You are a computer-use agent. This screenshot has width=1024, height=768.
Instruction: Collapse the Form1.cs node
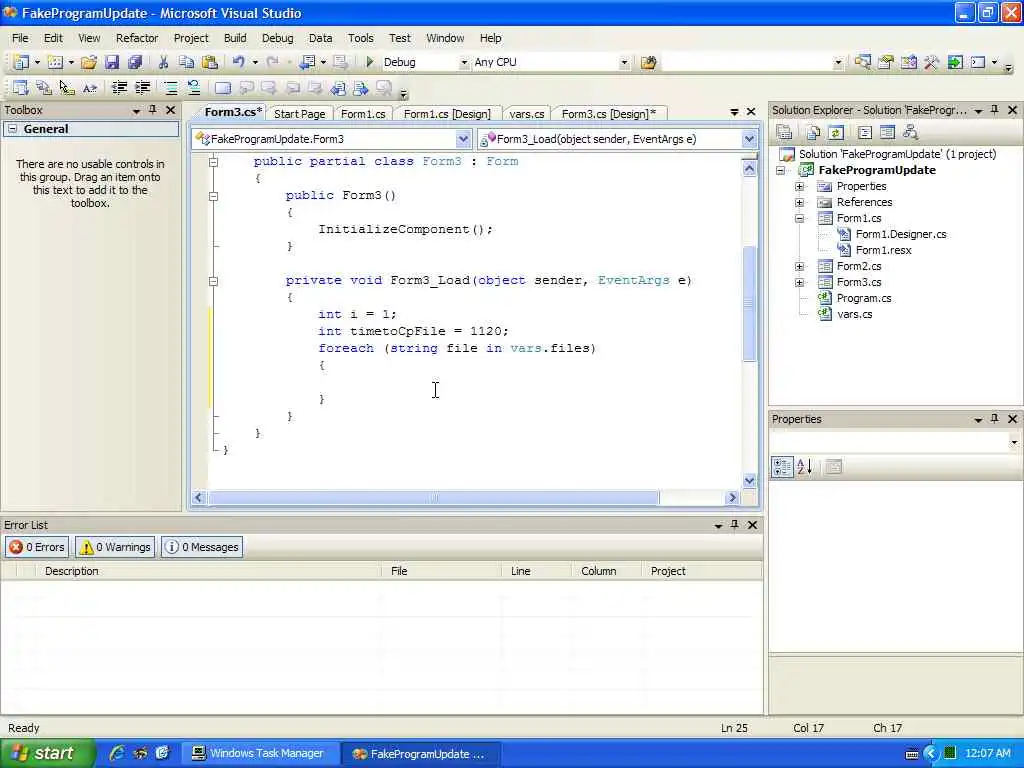(799, 218)
